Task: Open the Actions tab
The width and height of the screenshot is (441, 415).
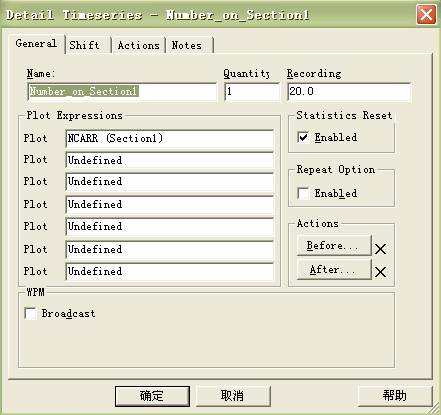Action: [138, 45]
